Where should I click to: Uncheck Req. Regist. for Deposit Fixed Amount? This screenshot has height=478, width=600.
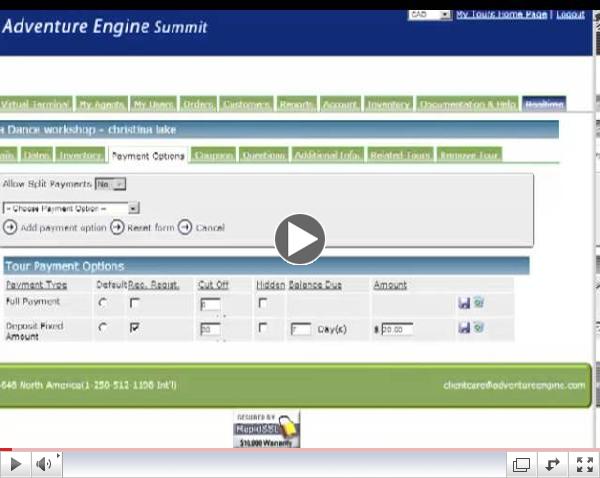point(134,328)
